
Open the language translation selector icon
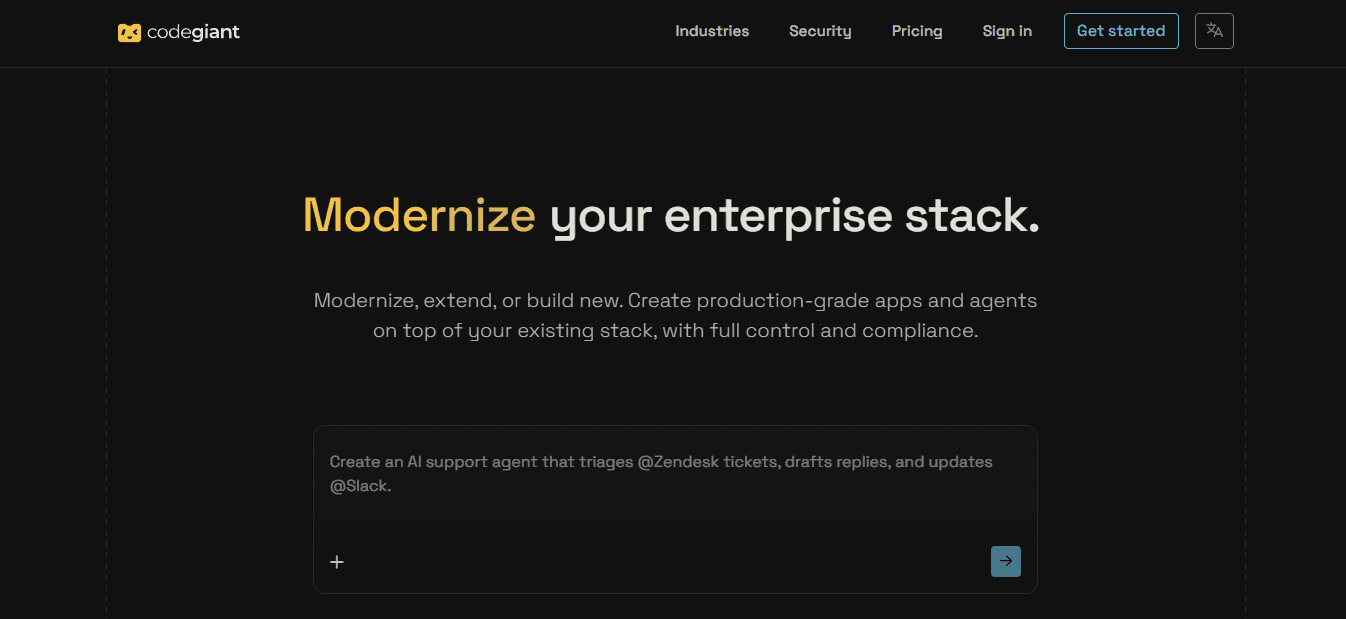point(1214,31)
